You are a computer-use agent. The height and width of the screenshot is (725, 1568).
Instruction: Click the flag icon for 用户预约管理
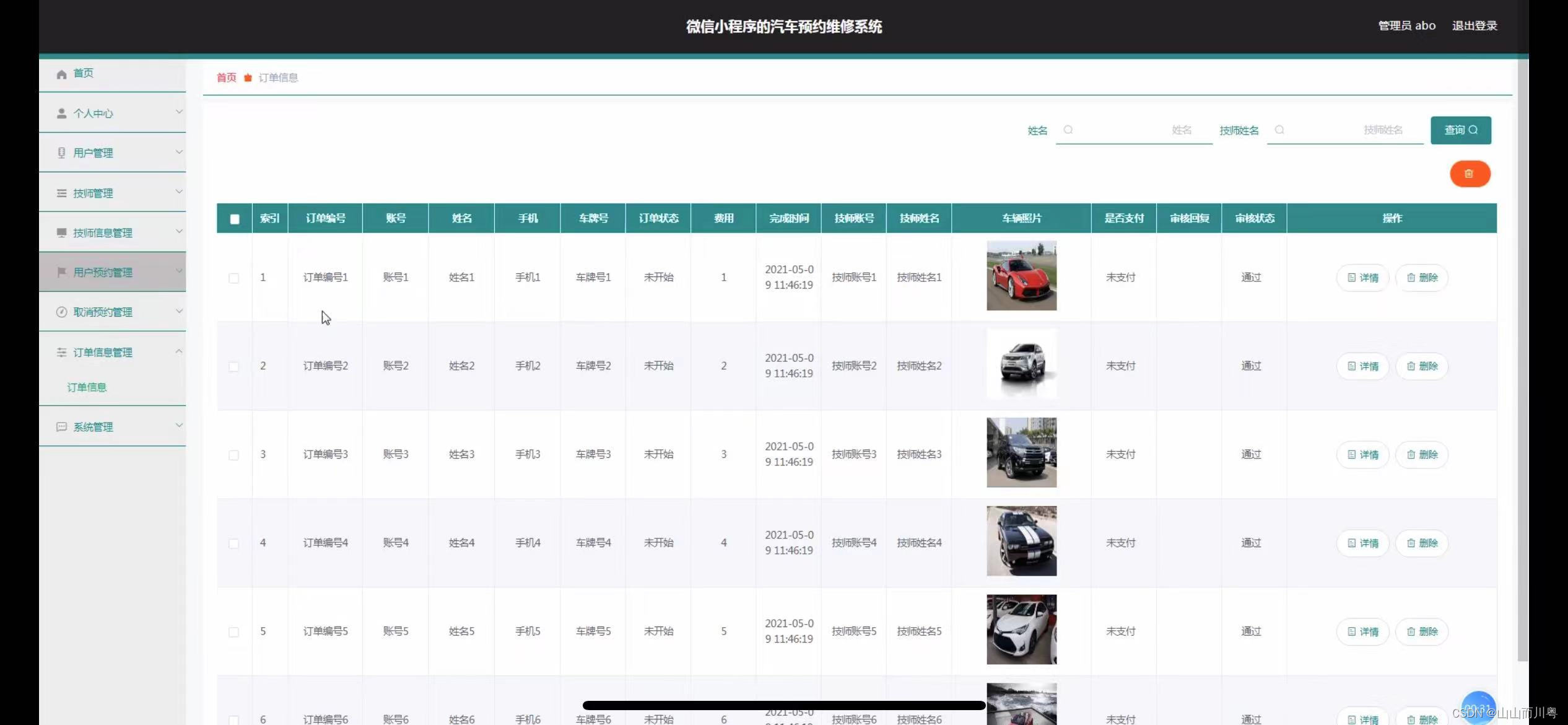61,272
